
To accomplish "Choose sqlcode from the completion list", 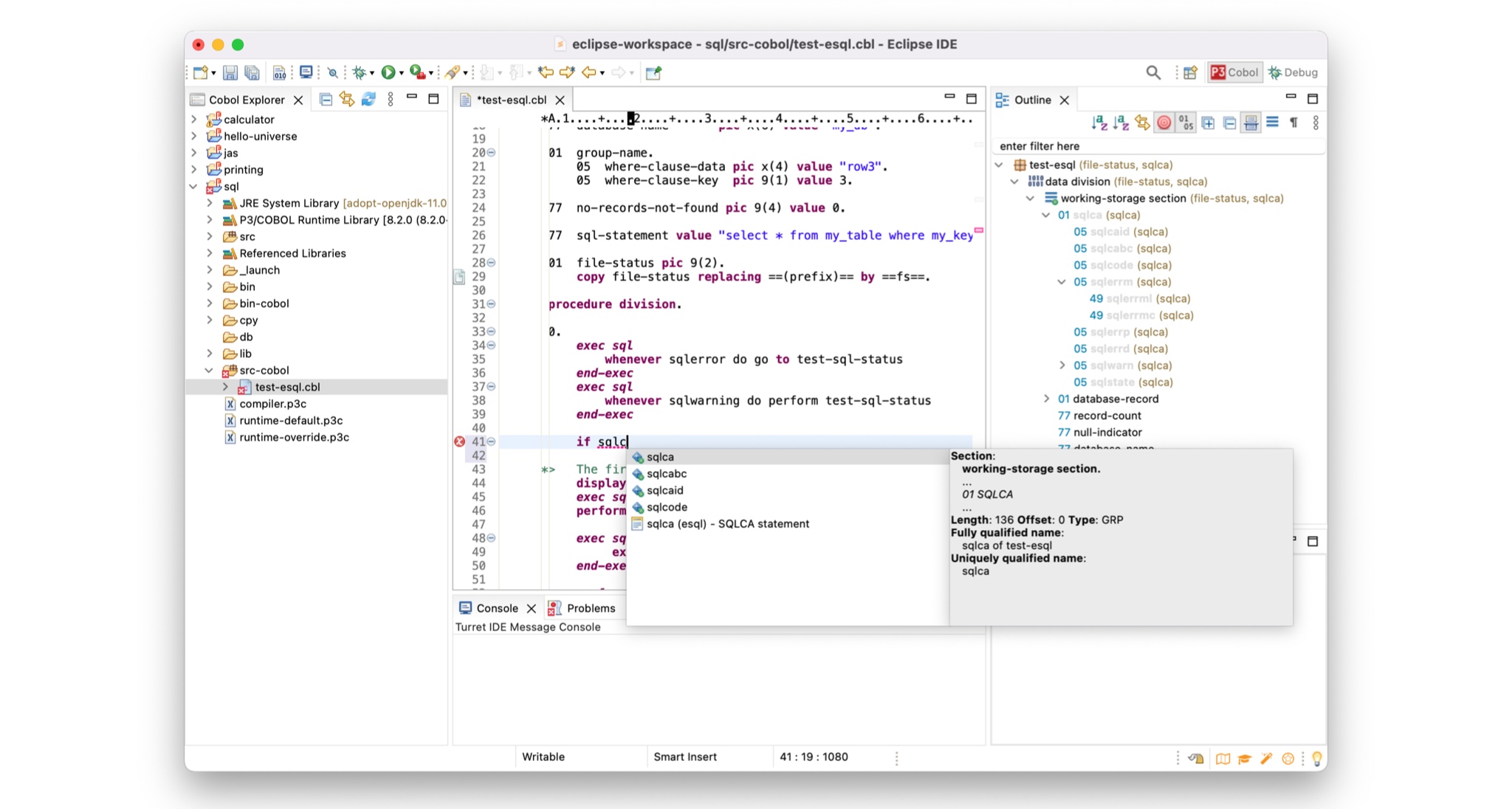I will click(x=787, y=507).
